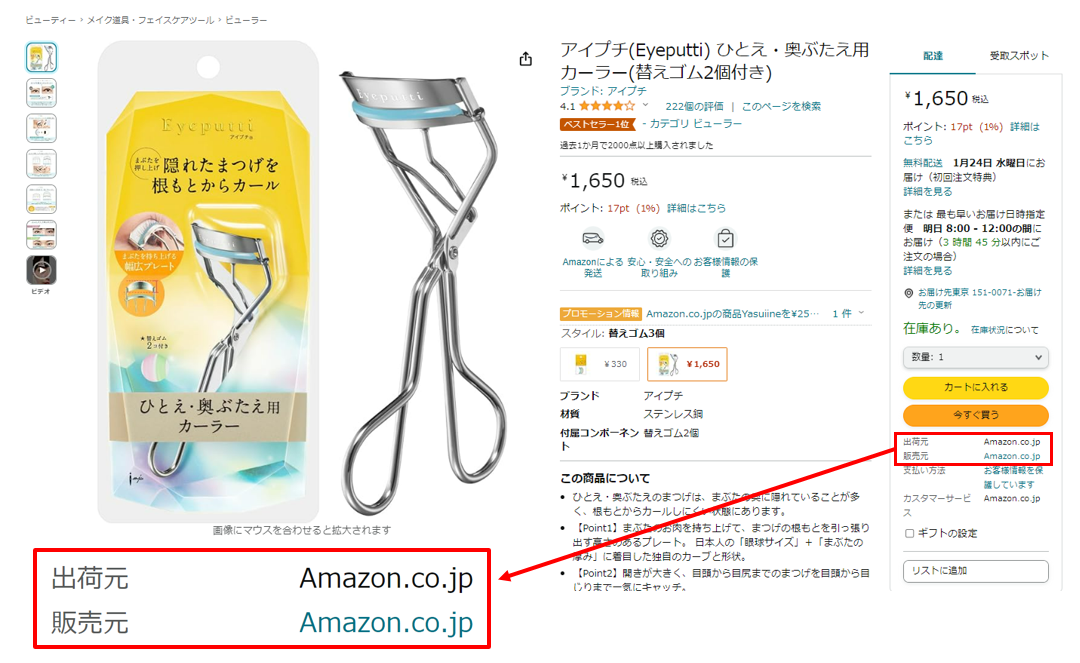Switch to the 配達 tab

click(933, 56)
